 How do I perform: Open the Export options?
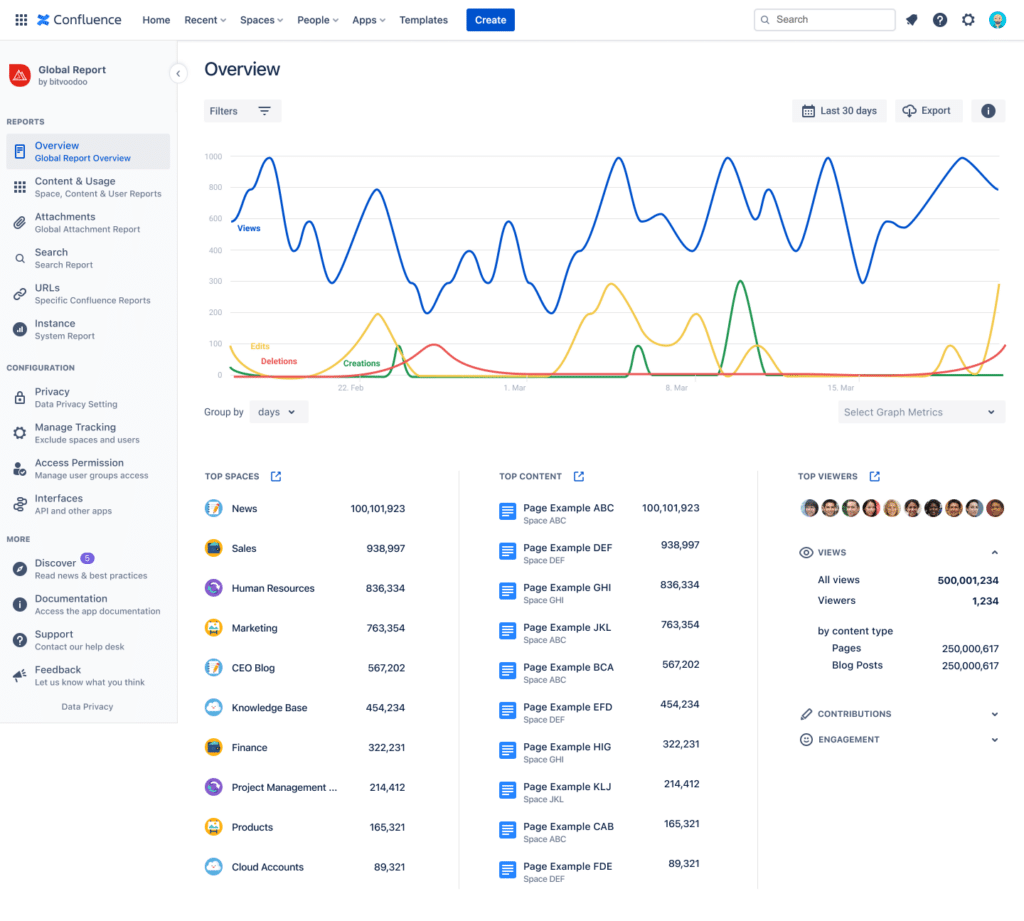click(927, 110)
